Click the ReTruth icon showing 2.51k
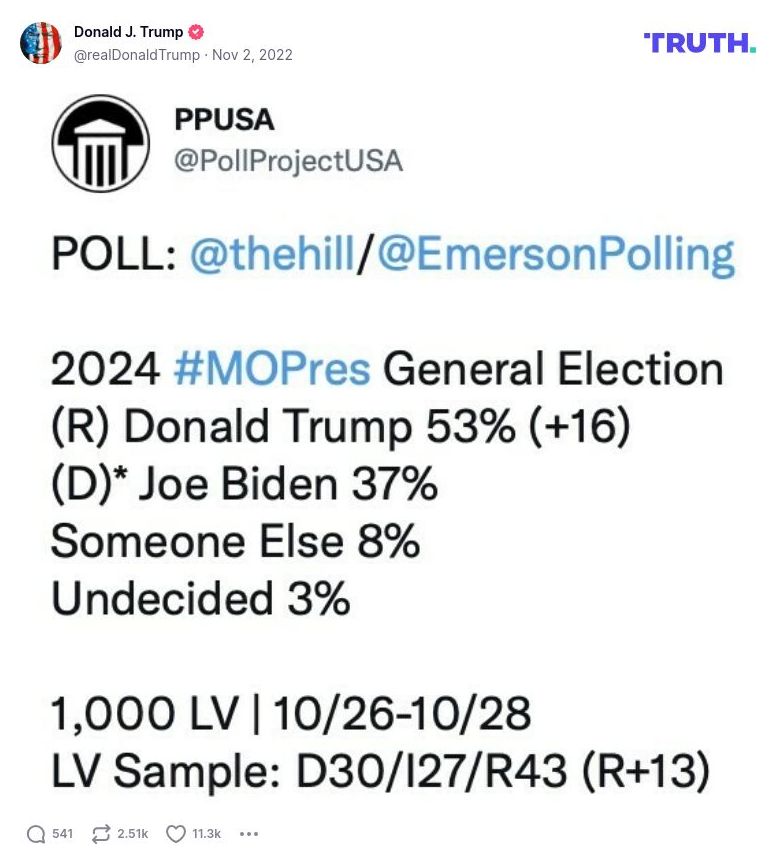Screen dimensions: 777x864 click(99, 833)
